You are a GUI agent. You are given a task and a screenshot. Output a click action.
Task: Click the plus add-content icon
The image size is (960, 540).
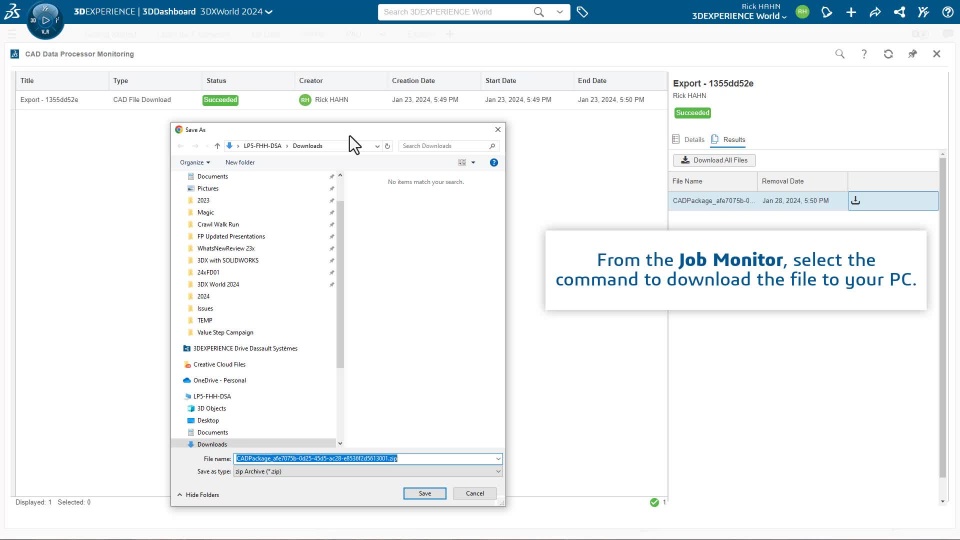[x=850, y=12]
